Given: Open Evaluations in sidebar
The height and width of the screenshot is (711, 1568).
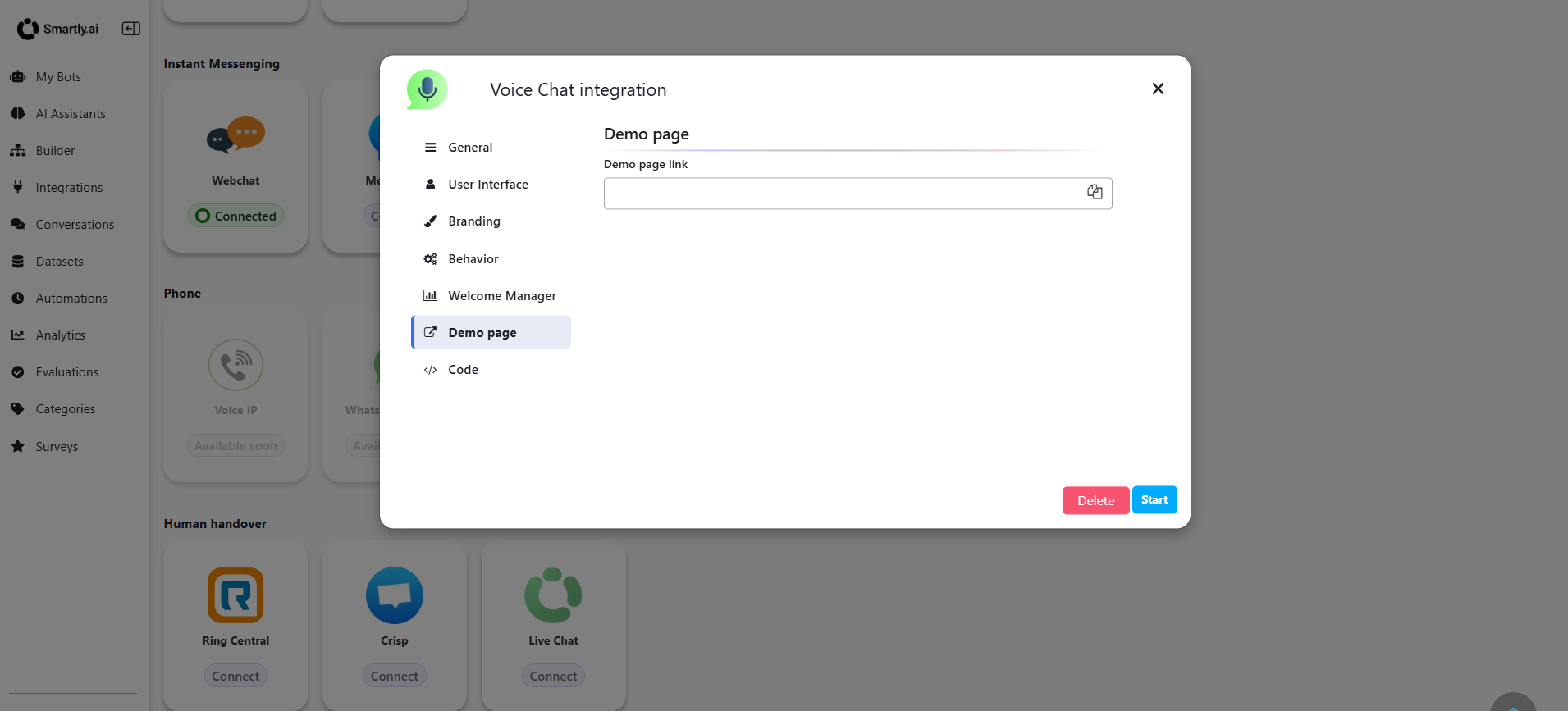Looking at the screenshot, I should pos(66,372).
